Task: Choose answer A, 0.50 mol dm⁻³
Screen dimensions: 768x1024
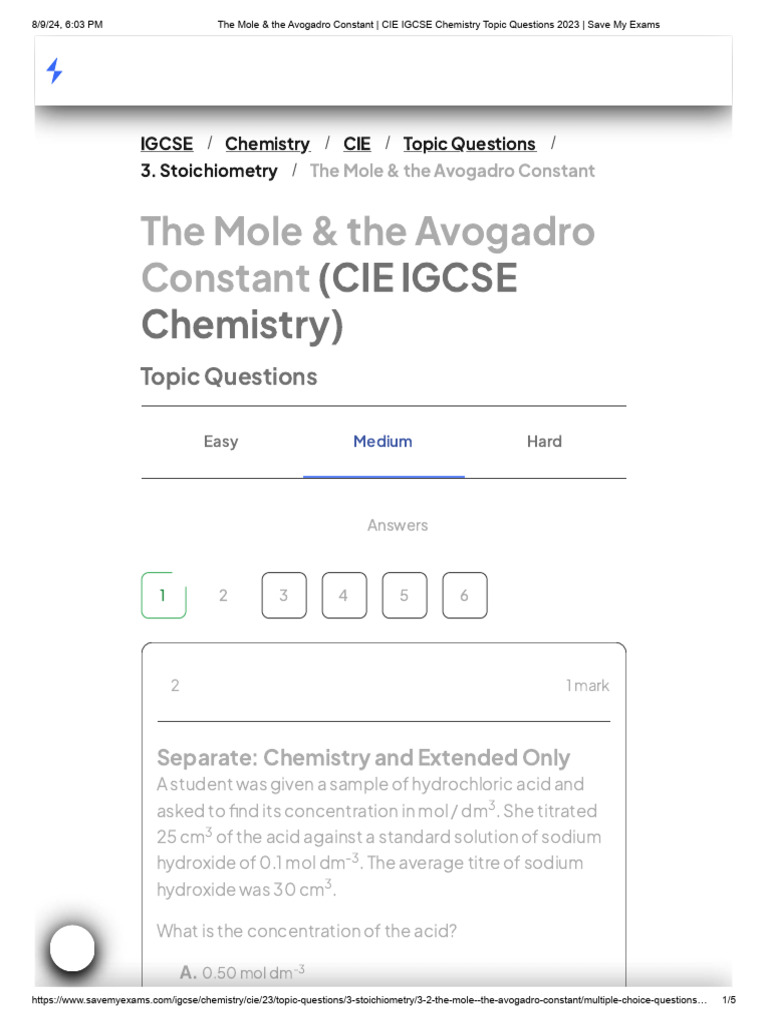Action: pyautogui.click(x=243, y=972)
